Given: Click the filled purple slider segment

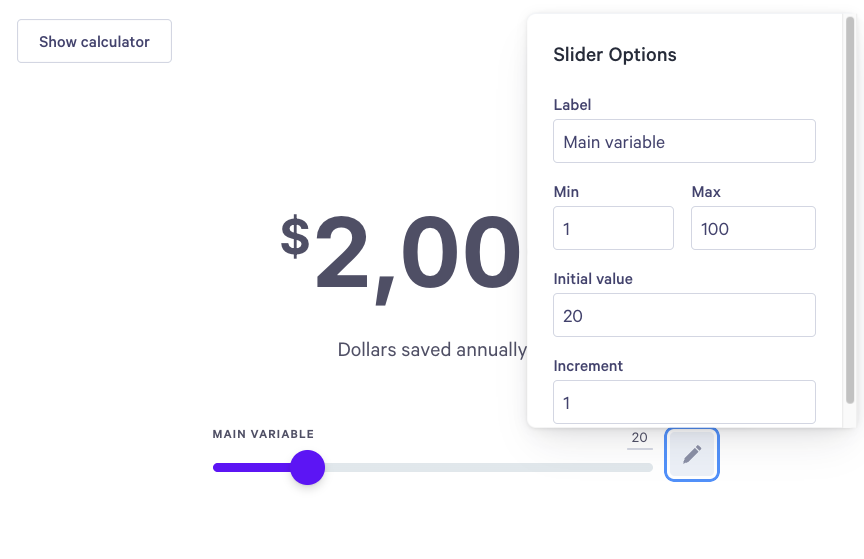Looking at the screenshot, I should tap(252, 467).
